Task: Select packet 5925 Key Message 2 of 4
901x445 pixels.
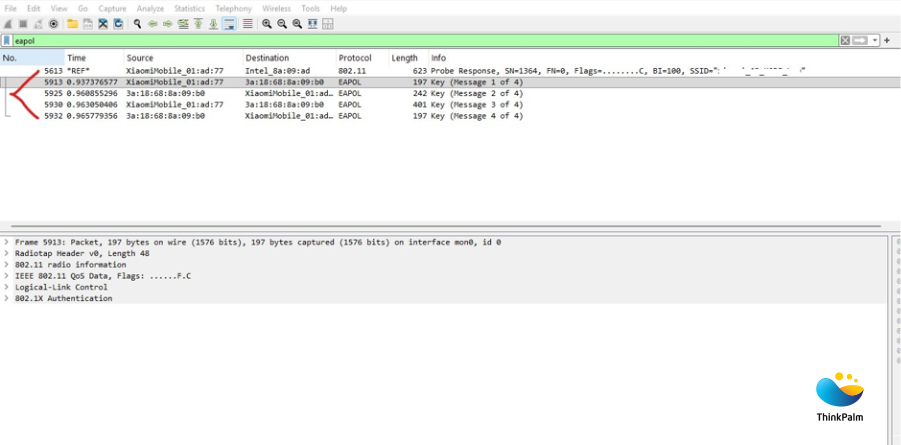Action: click(450, 93)
